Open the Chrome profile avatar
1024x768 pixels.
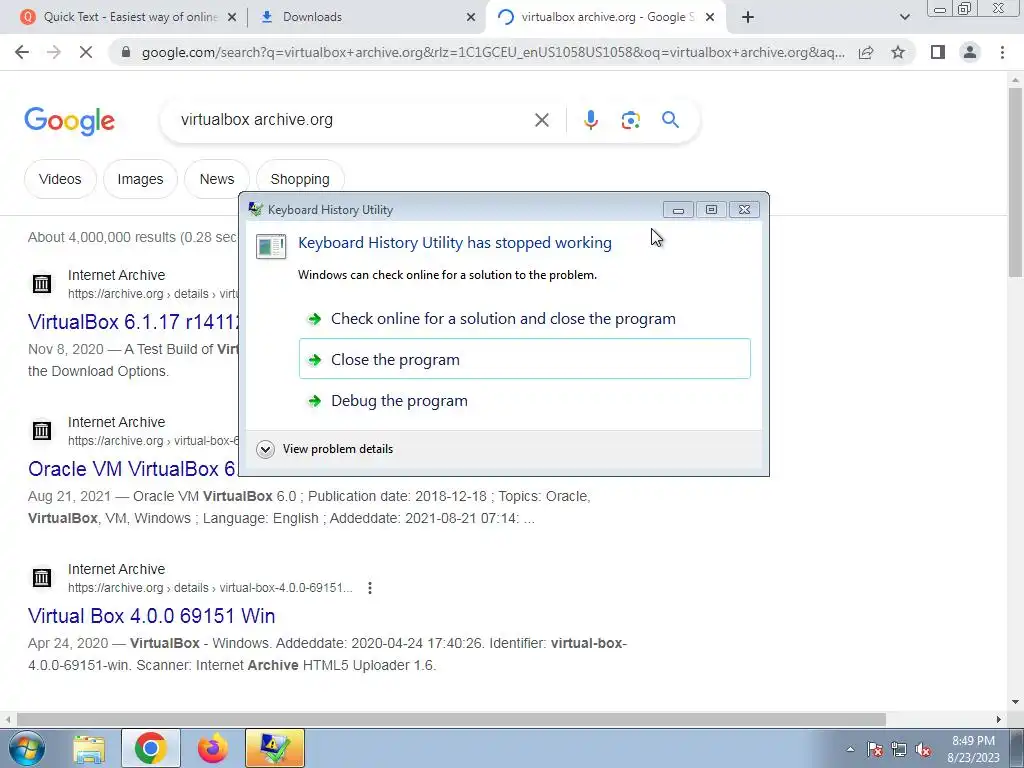pyautogui.click(x=970, y=52)
